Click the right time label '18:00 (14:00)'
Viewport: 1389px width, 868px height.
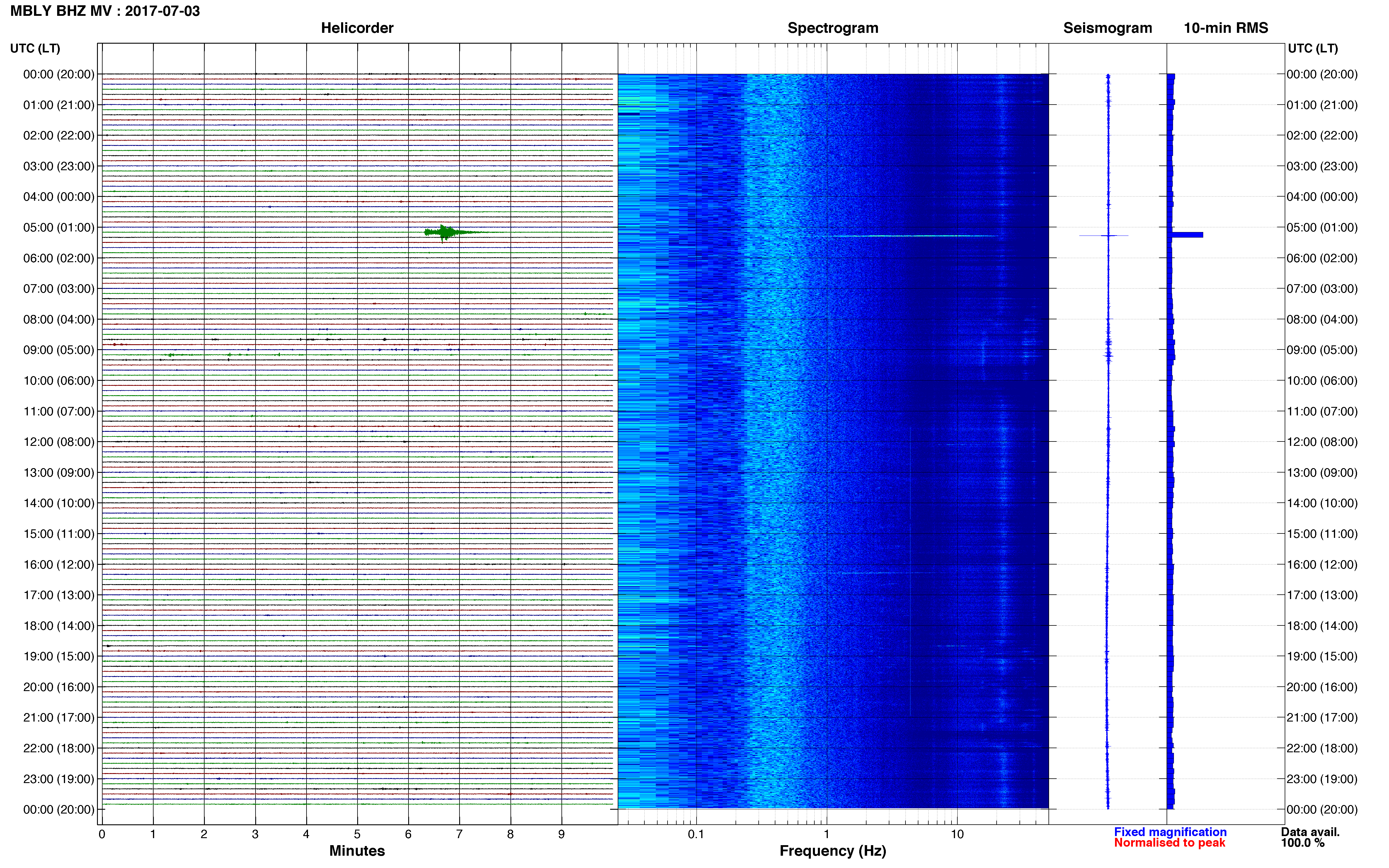[x=1322, y=626]
